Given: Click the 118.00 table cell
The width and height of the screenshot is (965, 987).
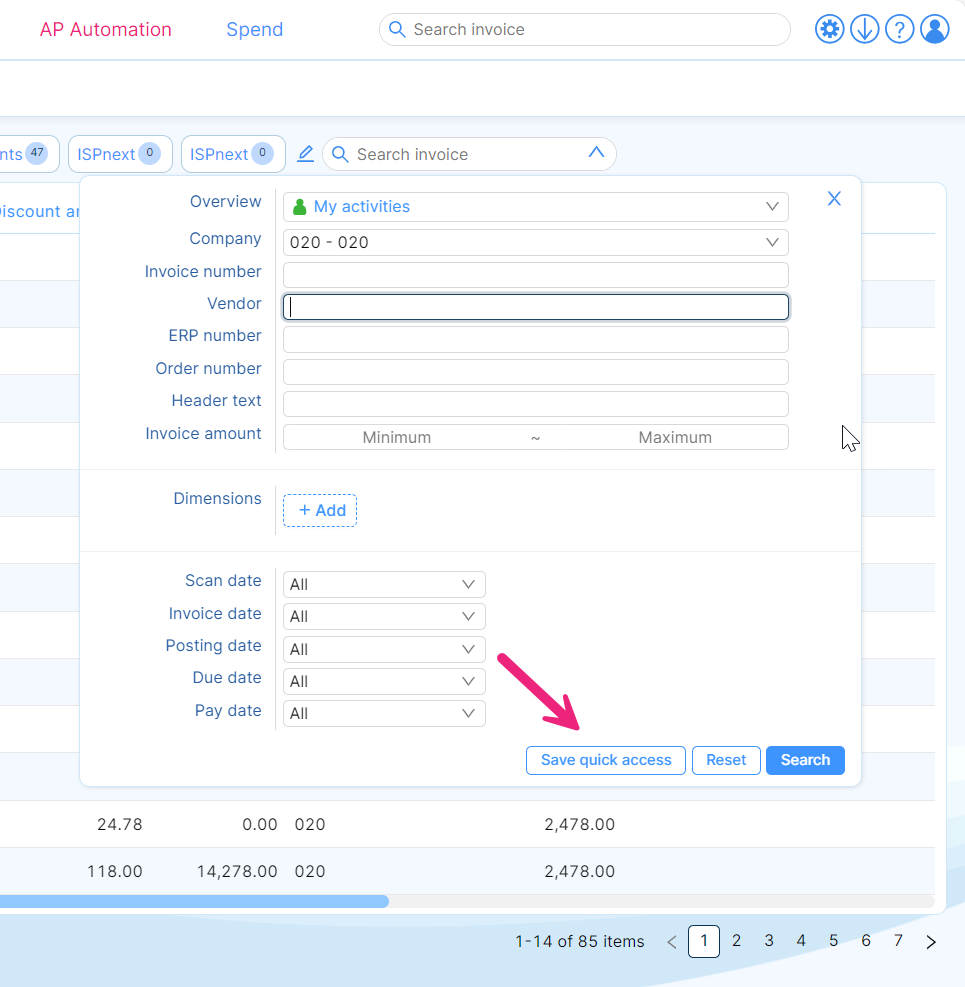Looking at the screenshot, I should (115, 871).
